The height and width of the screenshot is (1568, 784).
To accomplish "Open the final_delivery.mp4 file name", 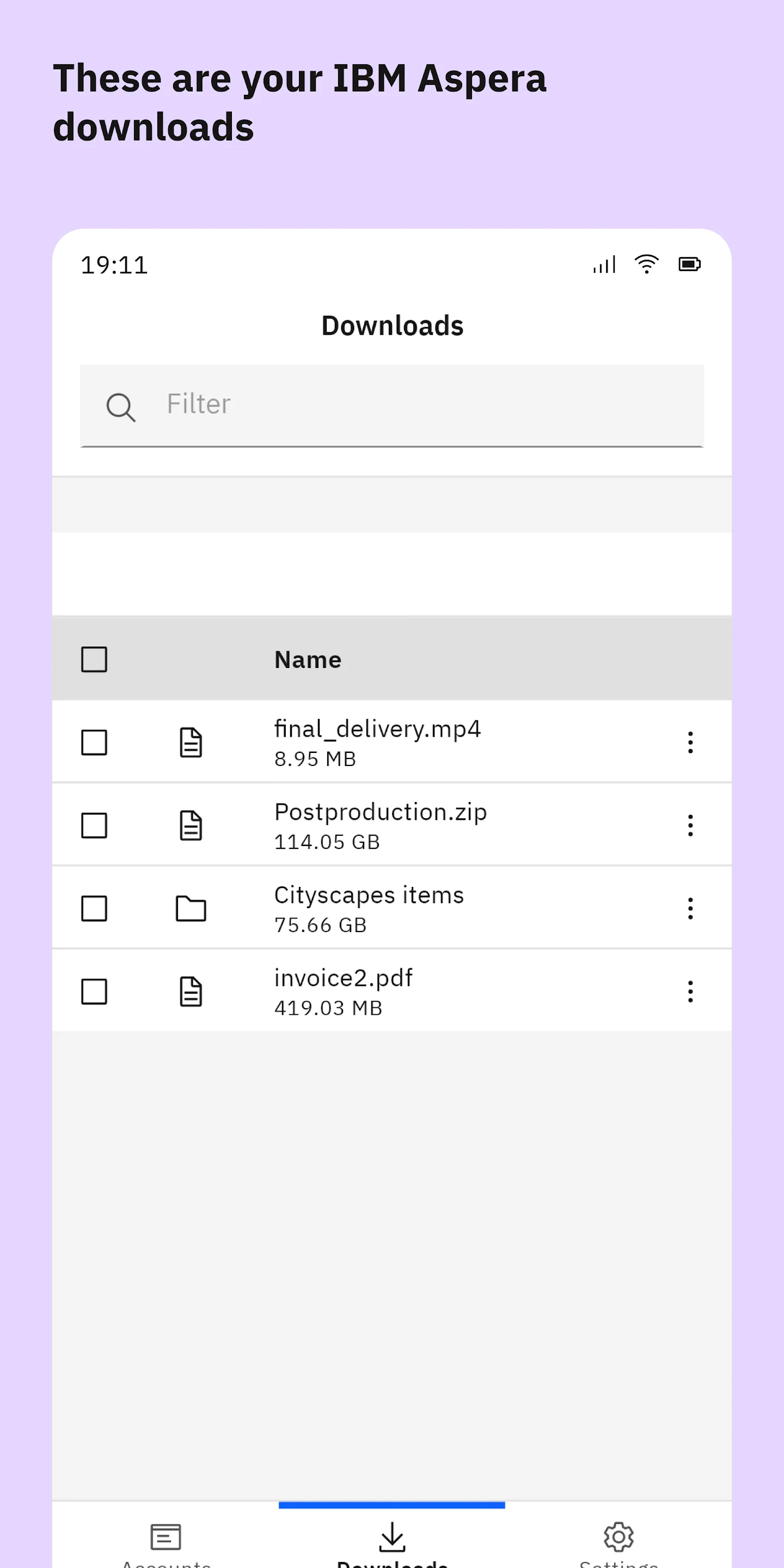I will 377,728.
